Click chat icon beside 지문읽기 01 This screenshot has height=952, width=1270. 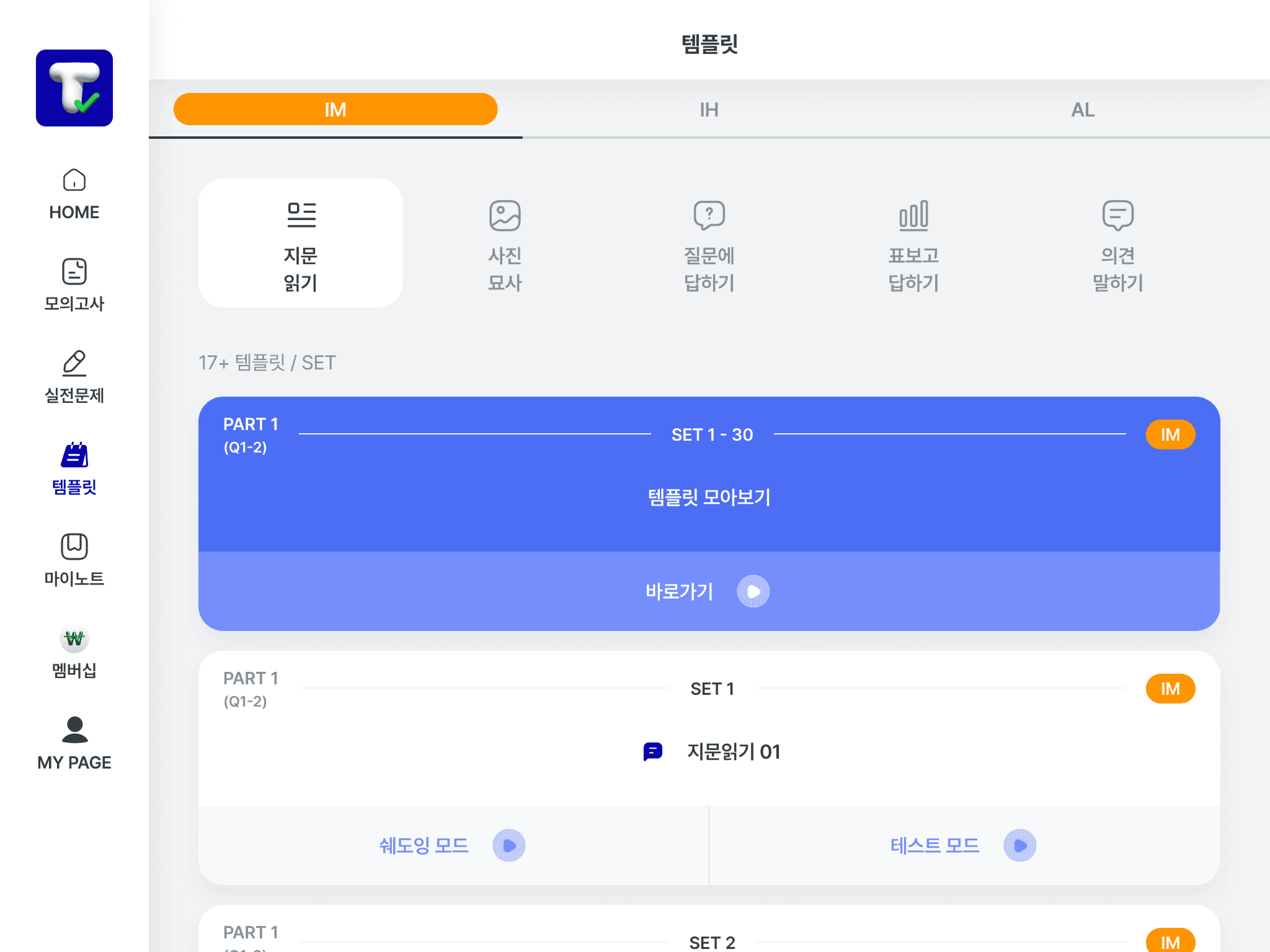653,752
